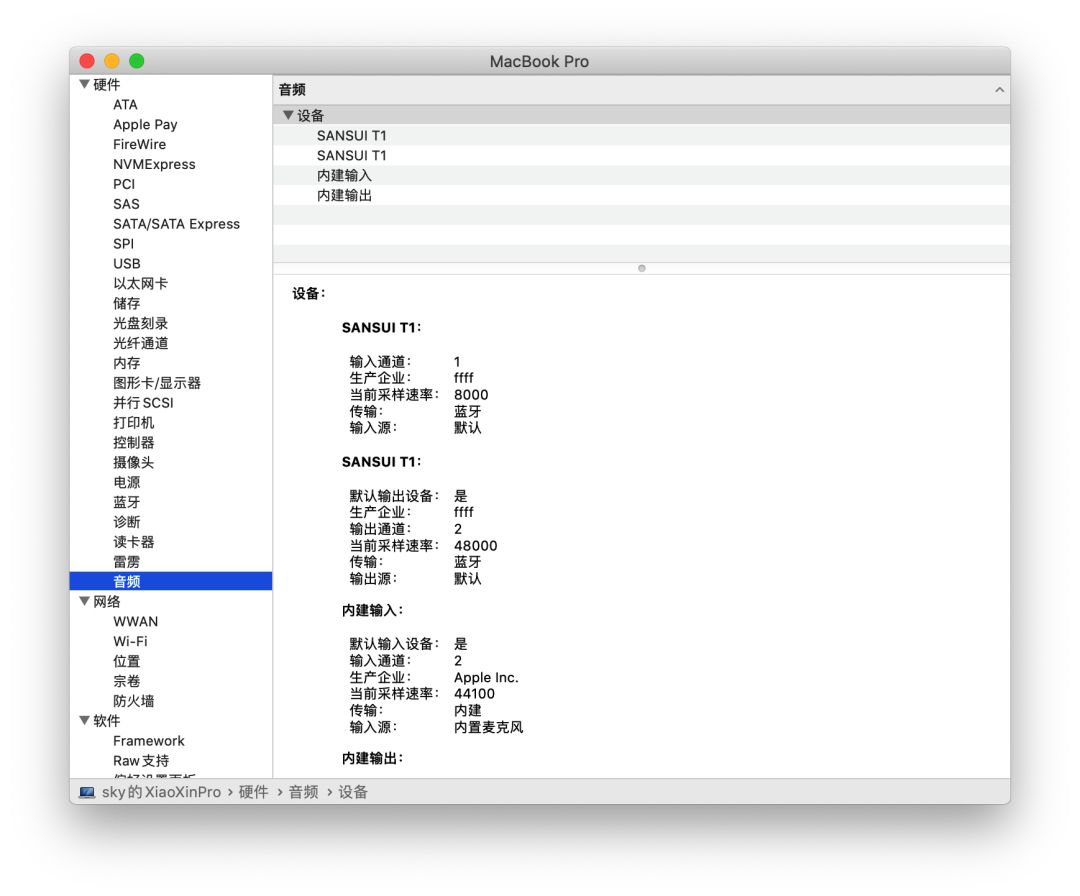Click sample rate value 48000
The width and height of the screenshot is (1080, 896).
(475, 546)
